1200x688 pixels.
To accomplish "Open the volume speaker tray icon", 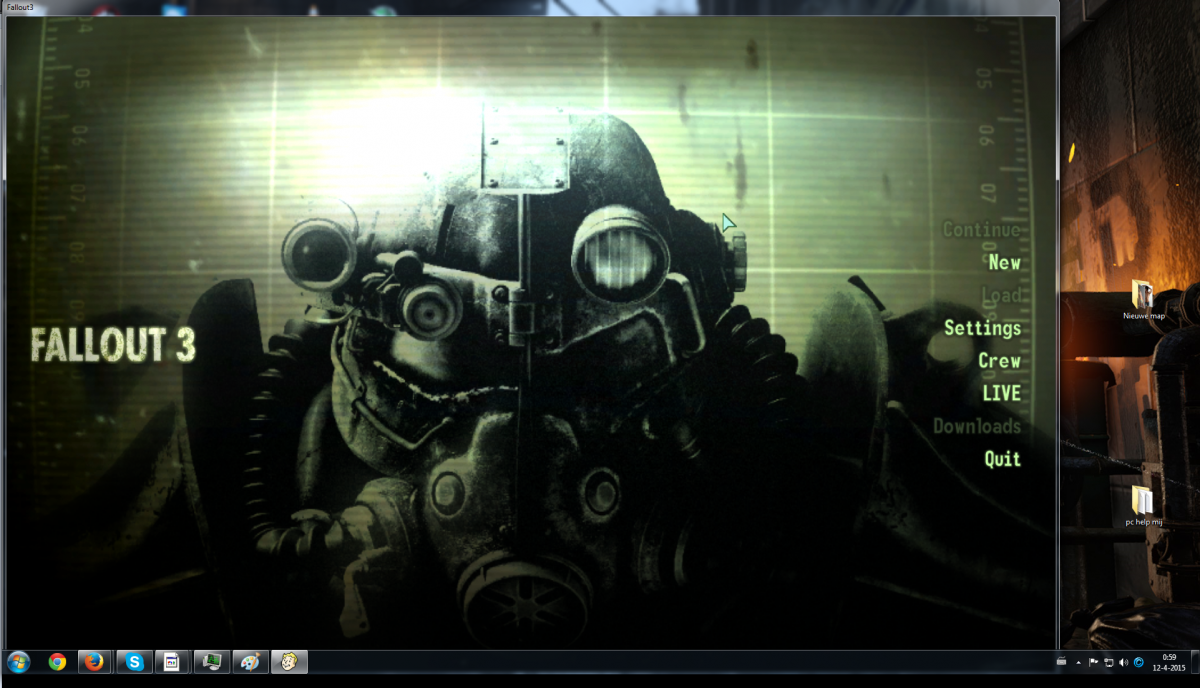I will (x=1123, y=662).
